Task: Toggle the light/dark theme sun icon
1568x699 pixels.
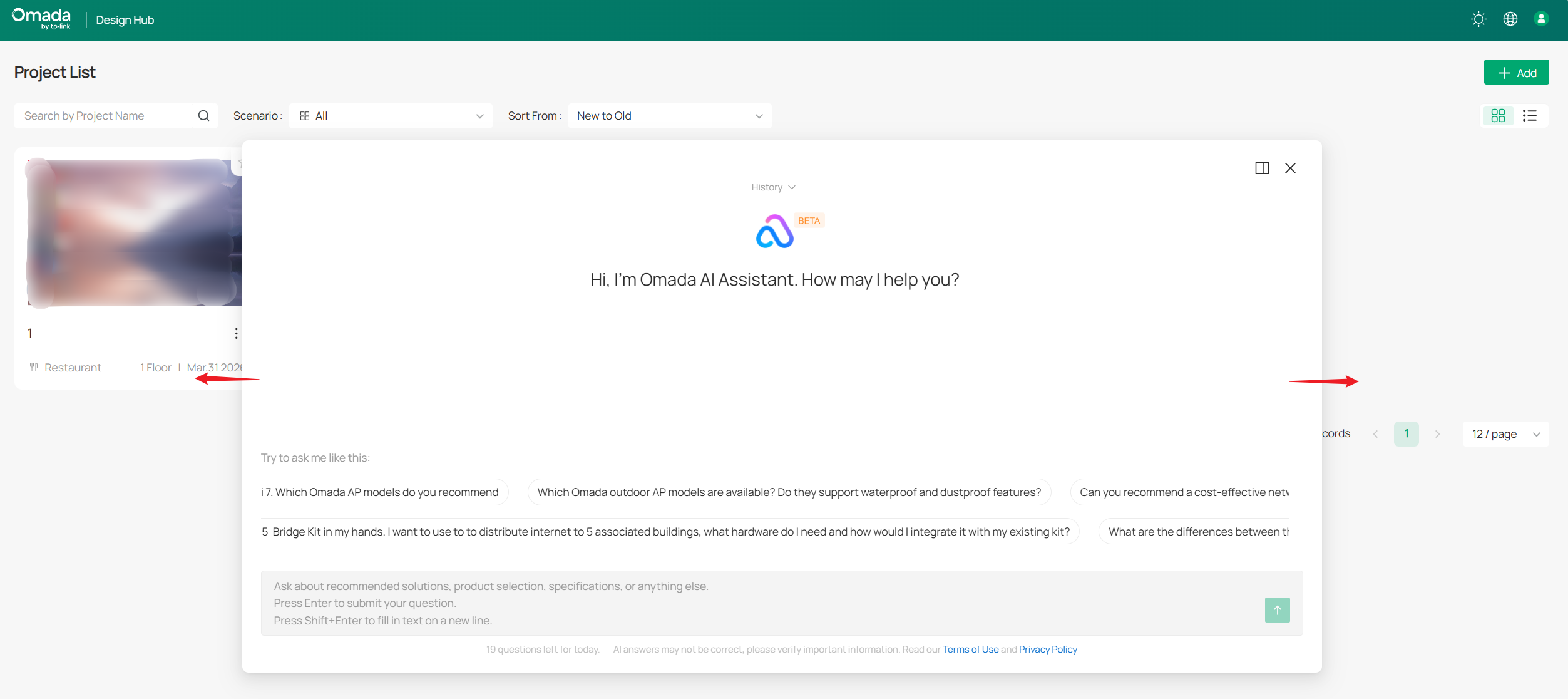Action: pyautogui.click(x=1478, y=19)
